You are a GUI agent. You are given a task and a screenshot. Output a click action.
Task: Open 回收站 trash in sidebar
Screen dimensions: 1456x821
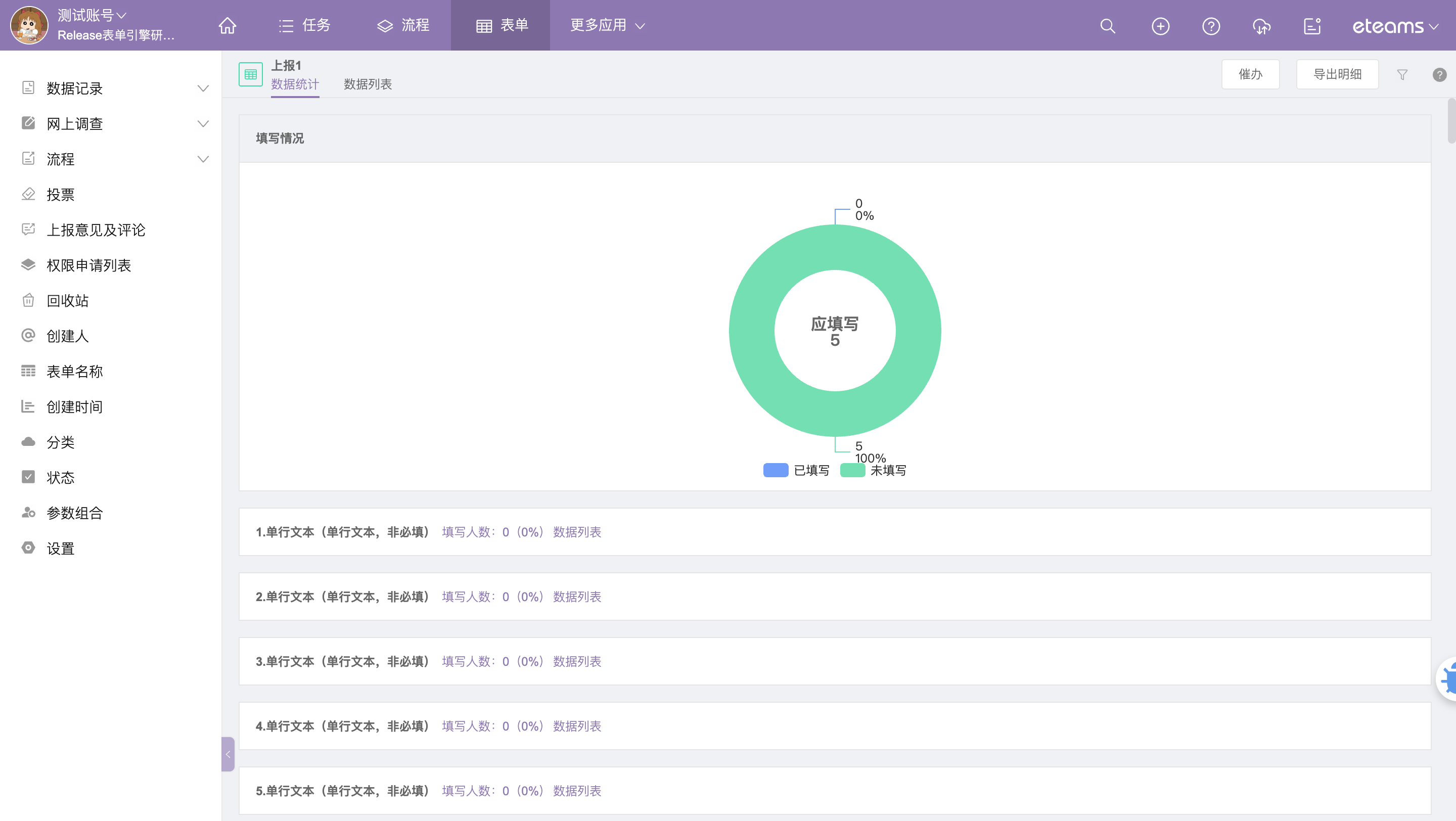click(x=68, y=301)
